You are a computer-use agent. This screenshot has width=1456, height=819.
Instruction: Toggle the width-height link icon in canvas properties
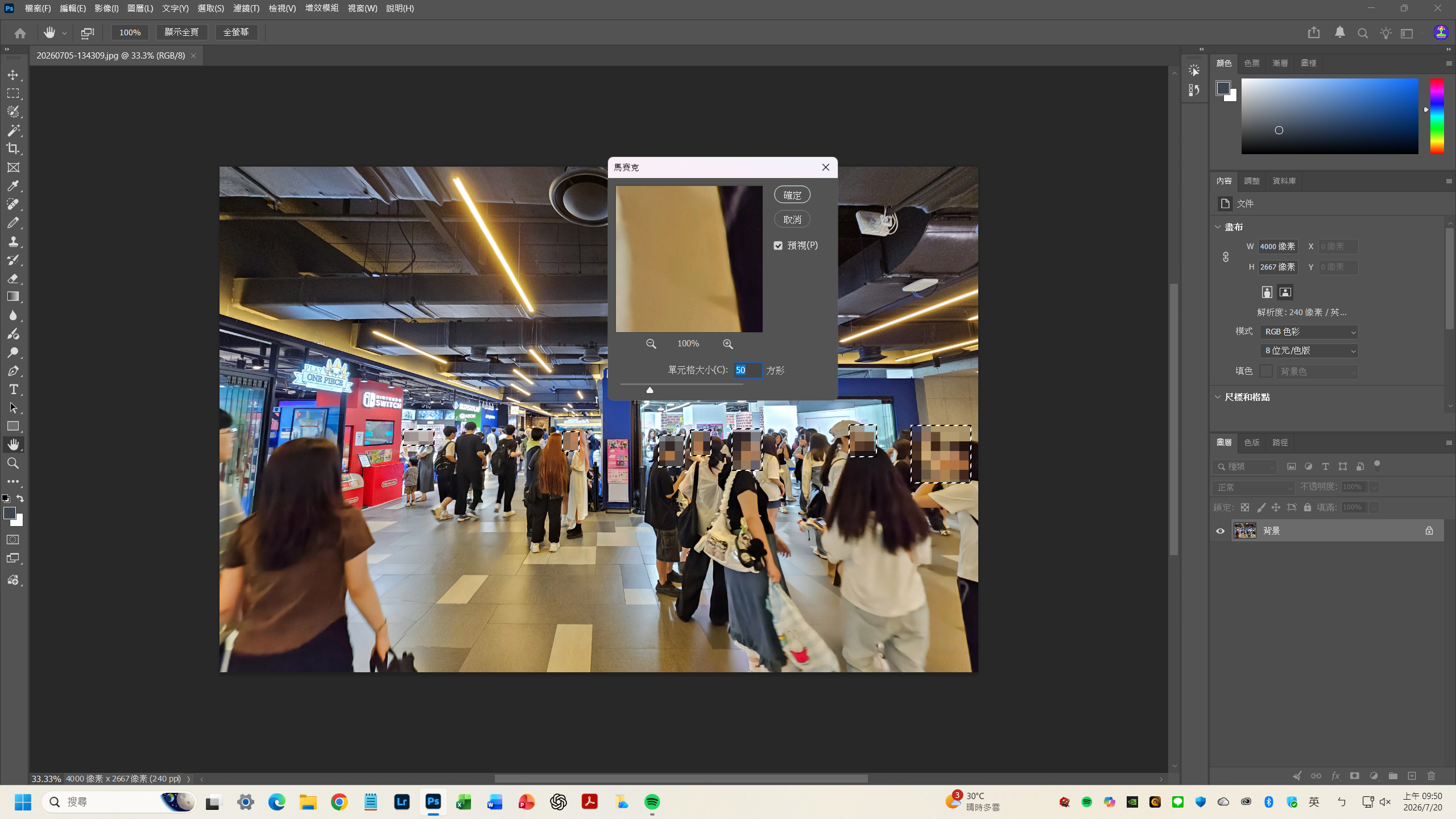tap(1226, 257)
